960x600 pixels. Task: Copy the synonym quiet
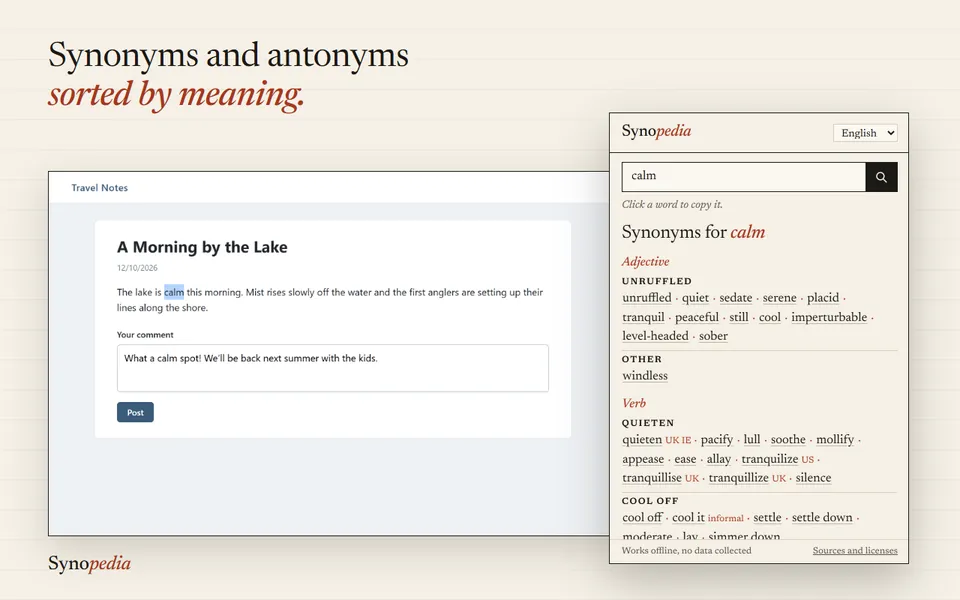tap(695, 298)
